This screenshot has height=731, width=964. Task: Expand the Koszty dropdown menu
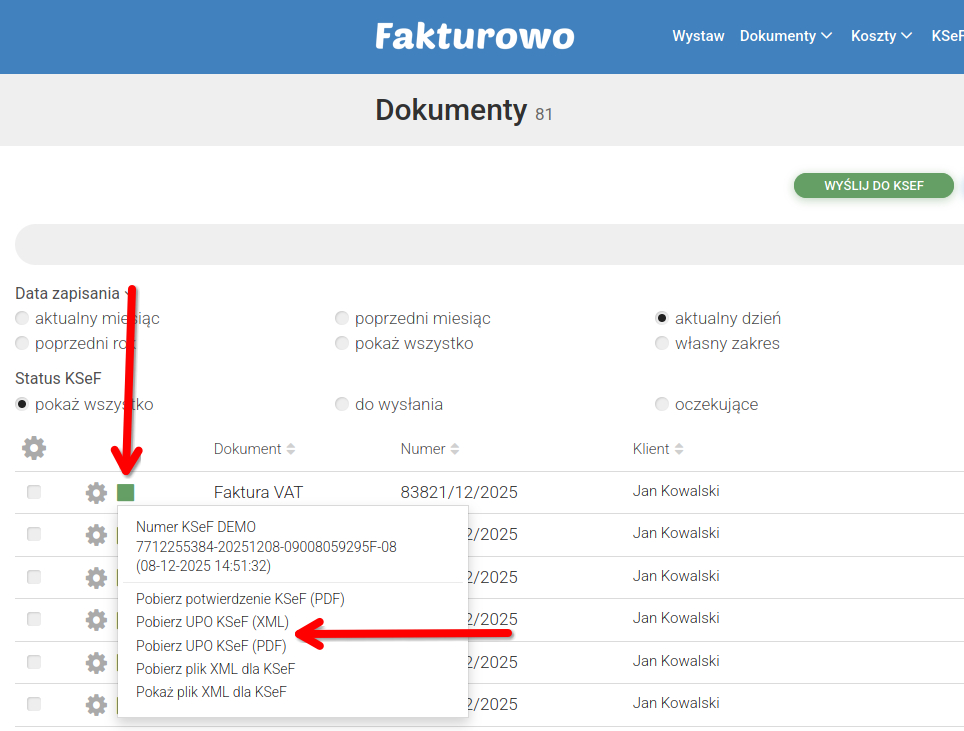[881, 35]
